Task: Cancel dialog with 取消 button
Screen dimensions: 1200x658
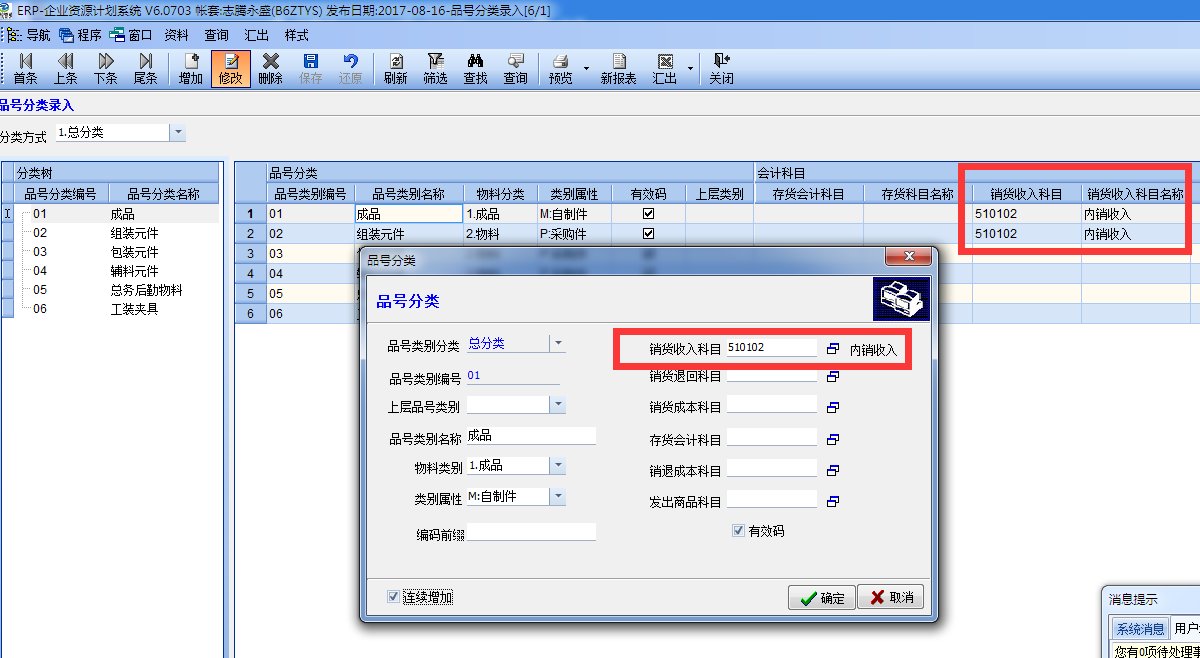Action: tap(890, 598)
